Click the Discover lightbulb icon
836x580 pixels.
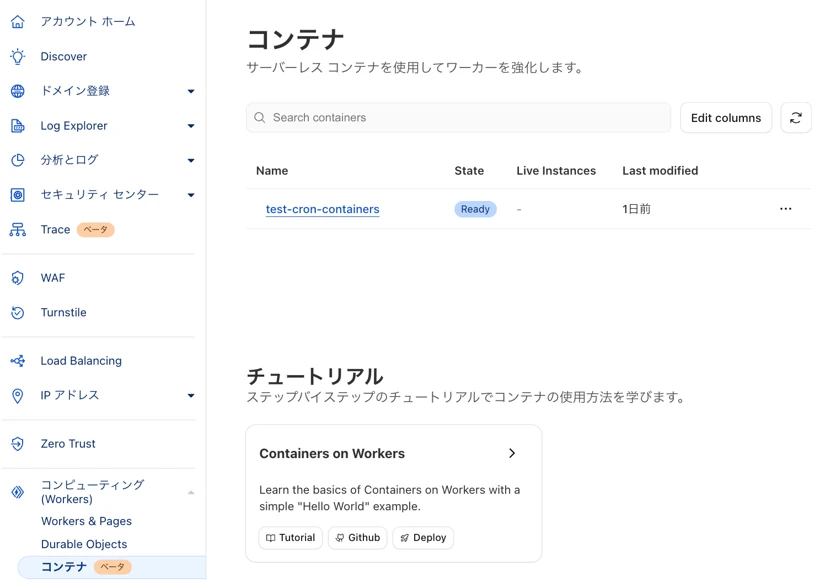18,57
